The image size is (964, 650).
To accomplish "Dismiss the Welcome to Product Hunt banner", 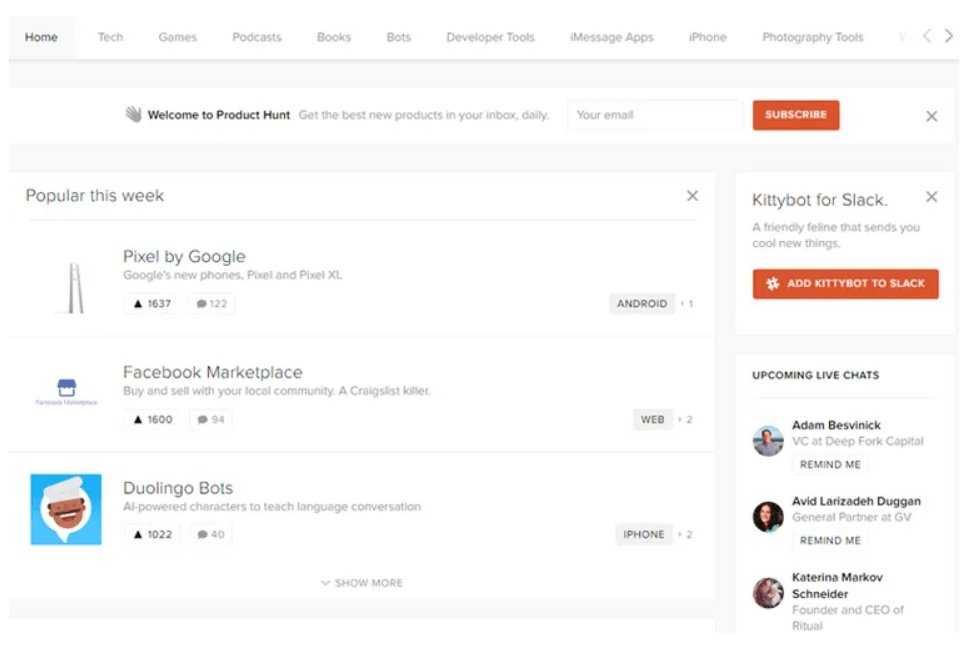I will click(930, 115).
